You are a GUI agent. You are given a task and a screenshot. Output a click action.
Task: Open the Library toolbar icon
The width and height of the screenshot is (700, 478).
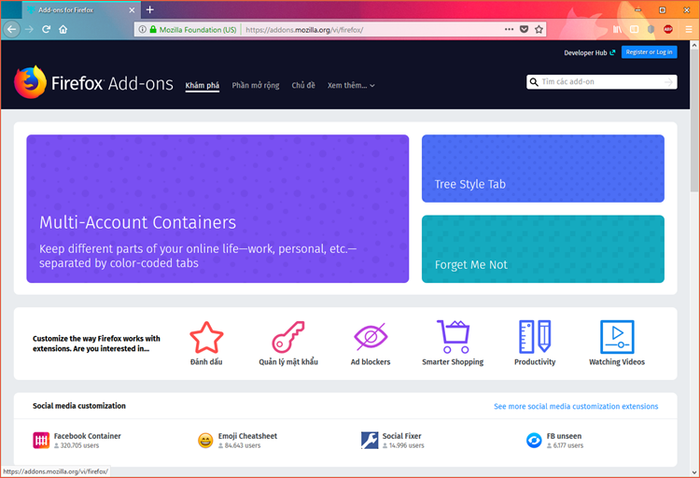click(617, 29)
